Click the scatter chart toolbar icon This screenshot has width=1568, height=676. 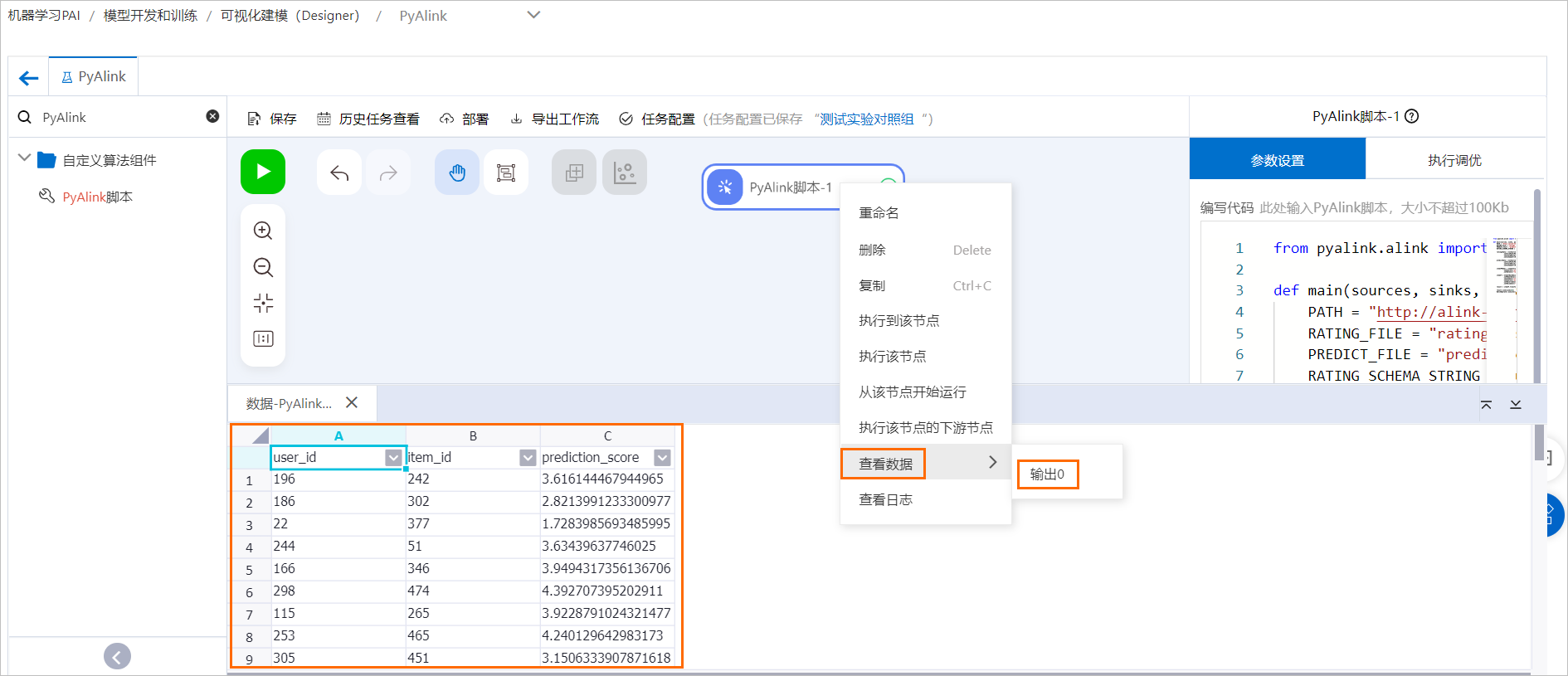(625, 173)
